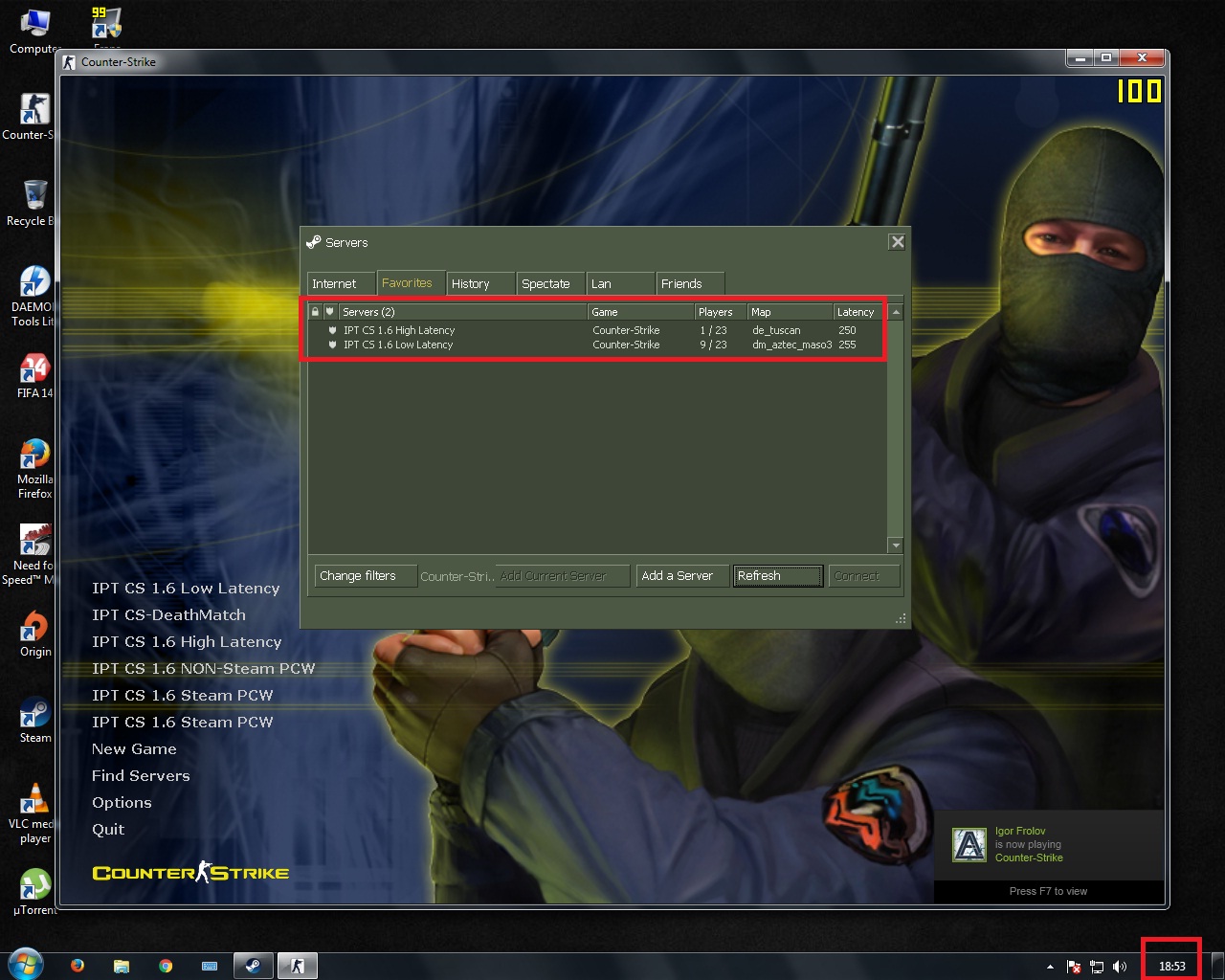Refresh the server list

(x=778, y=575)
